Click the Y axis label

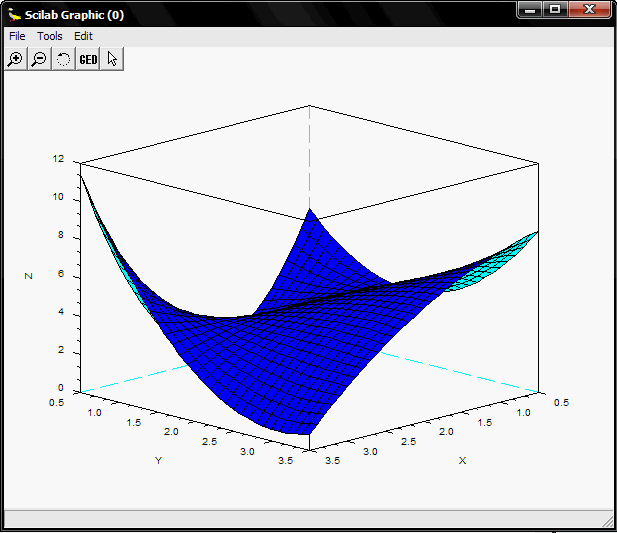tap(157, 460)
